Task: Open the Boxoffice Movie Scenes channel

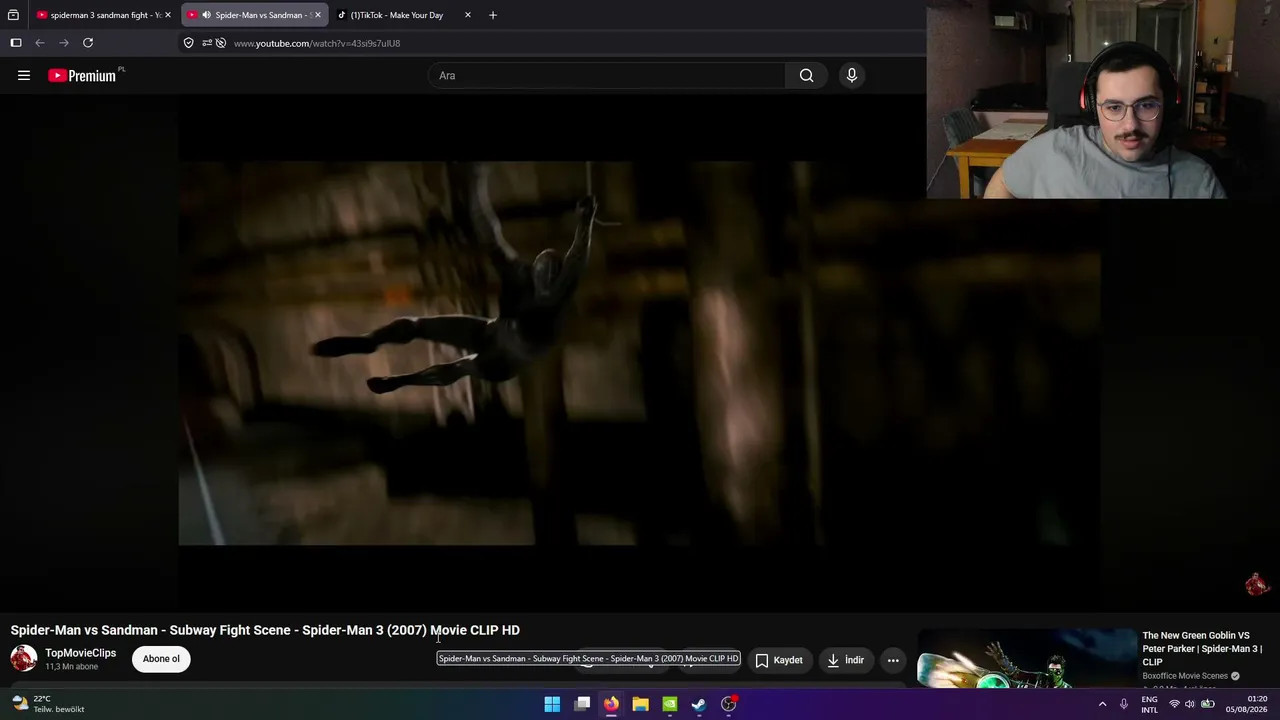Action: (1185, 676)
